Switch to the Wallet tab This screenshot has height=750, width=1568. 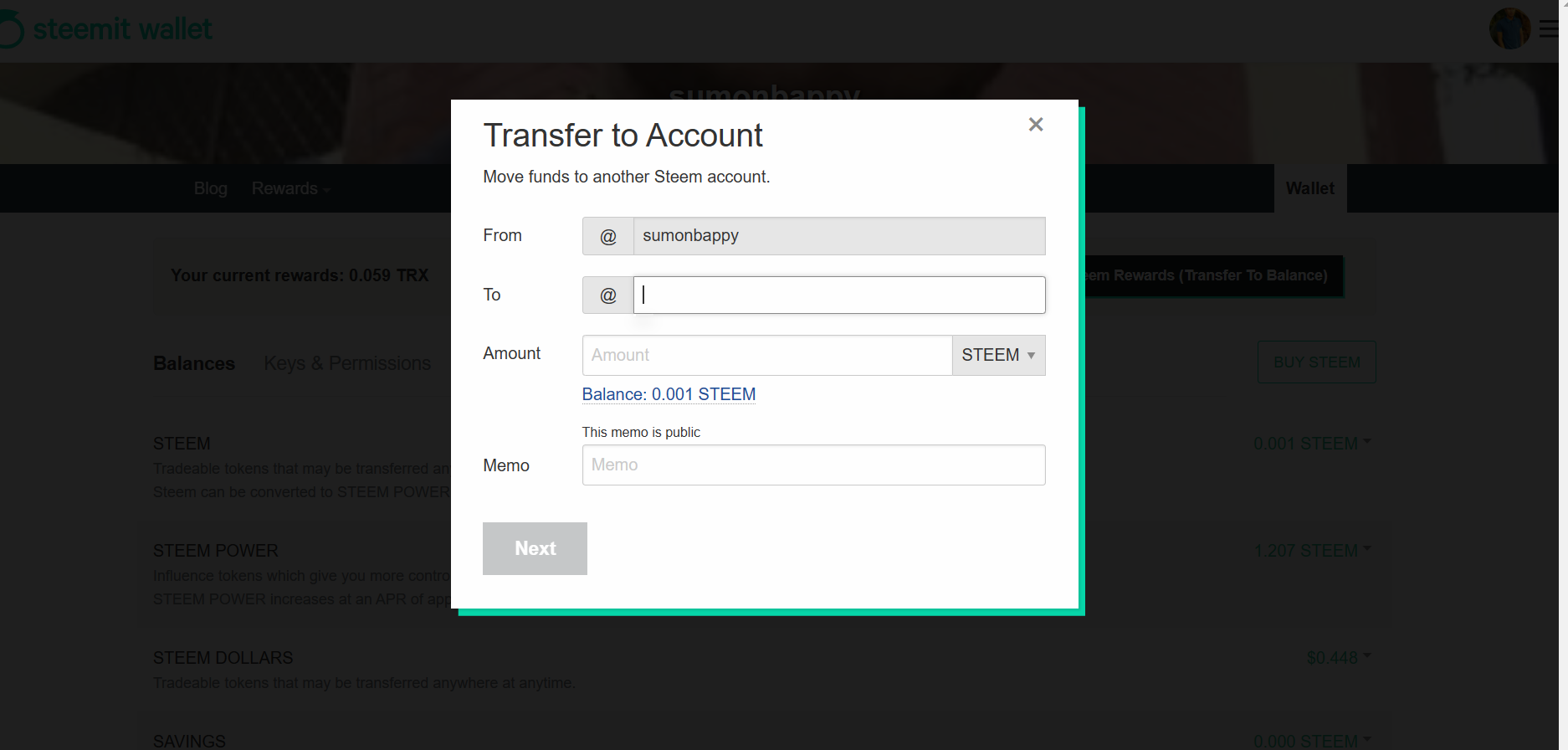(1310, 188)
